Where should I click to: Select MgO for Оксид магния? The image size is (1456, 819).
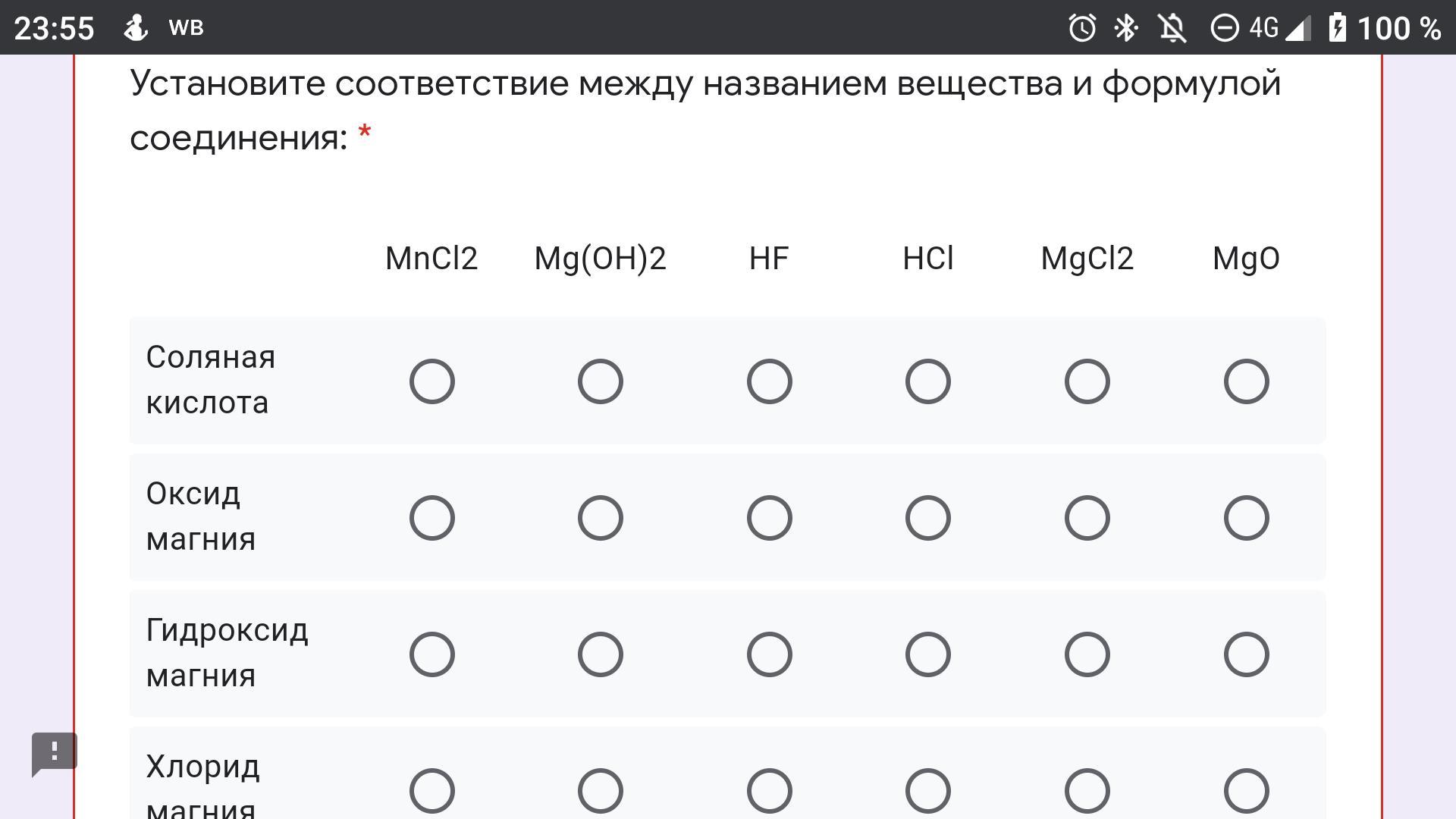tap(1246, 518)
